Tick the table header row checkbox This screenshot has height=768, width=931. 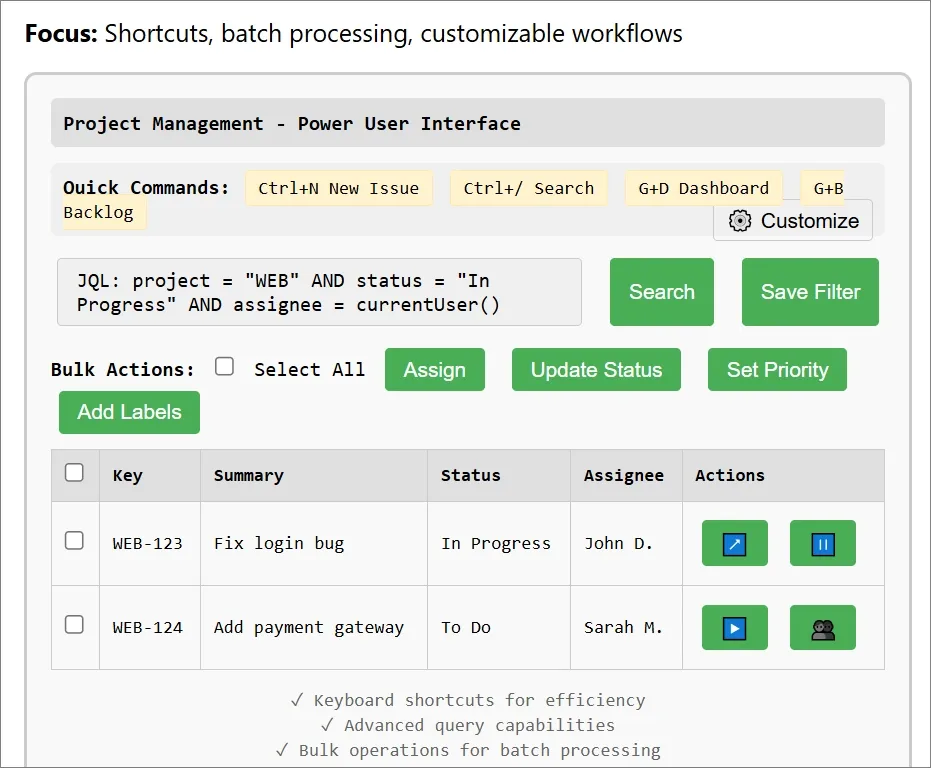(74, 473)
